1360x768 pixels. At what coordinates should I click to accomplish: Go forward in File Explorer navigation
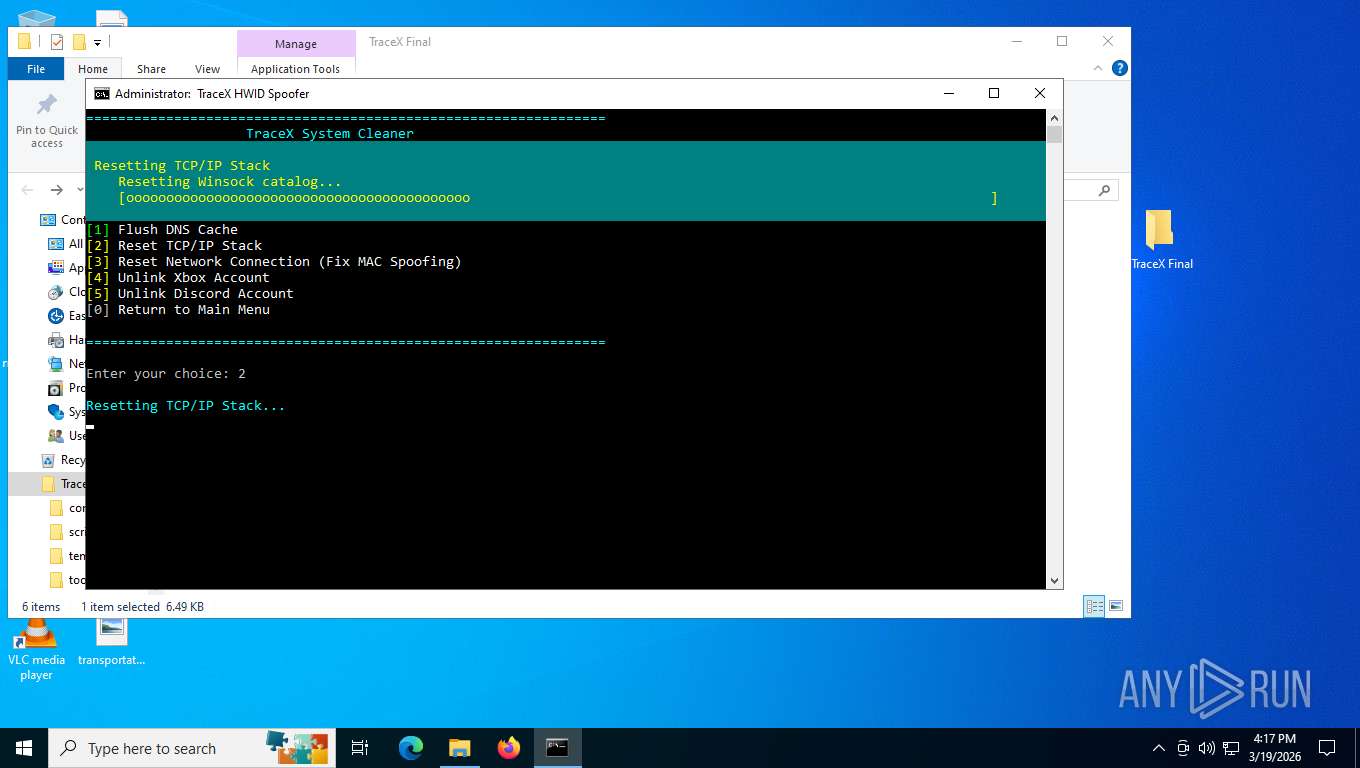(x=57, y=190)
